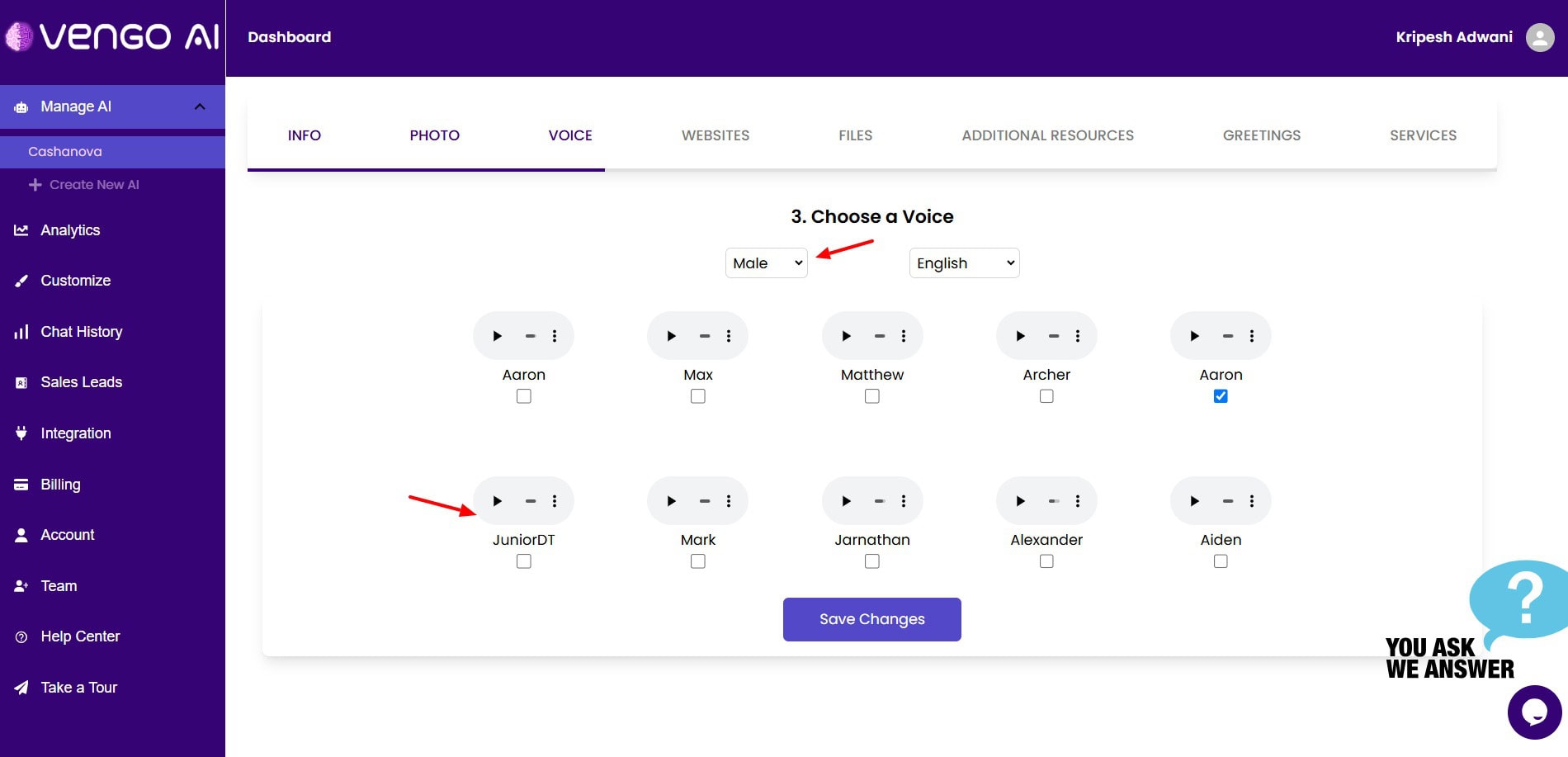This screenshot has height=757, width=1568.
Task: Adjust the Max voice volume bar
Action: [x=705, y=336]
